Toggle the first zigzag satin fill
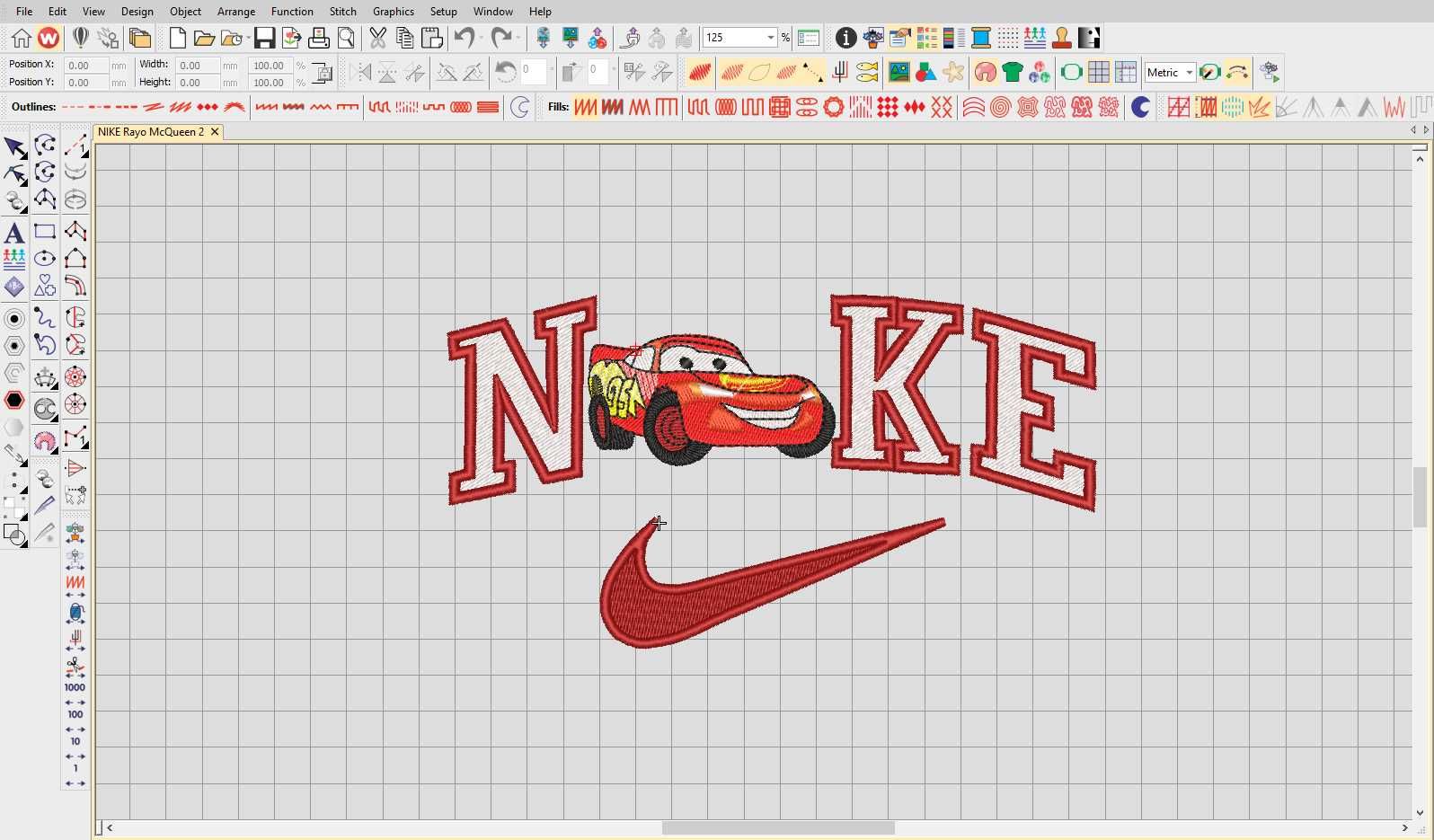This screenshot has width=1434, height=840. [585, 107]
